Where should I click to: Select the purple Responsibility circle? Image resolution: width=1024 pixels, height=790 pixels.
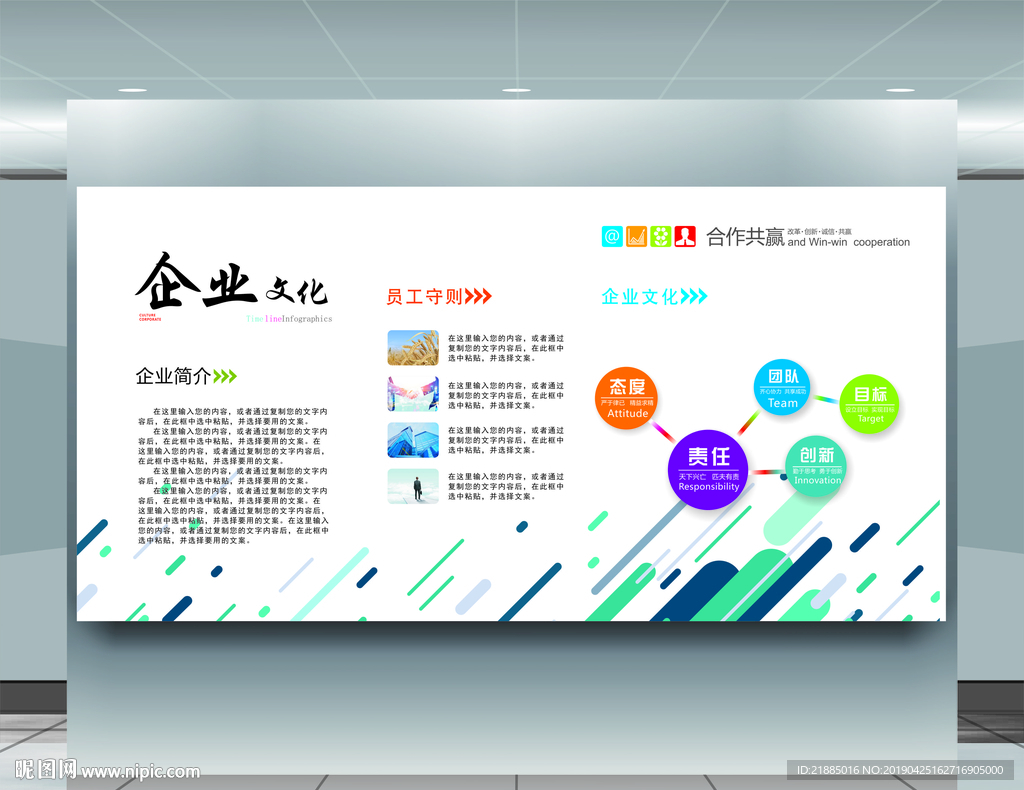[x=708, y=469]
